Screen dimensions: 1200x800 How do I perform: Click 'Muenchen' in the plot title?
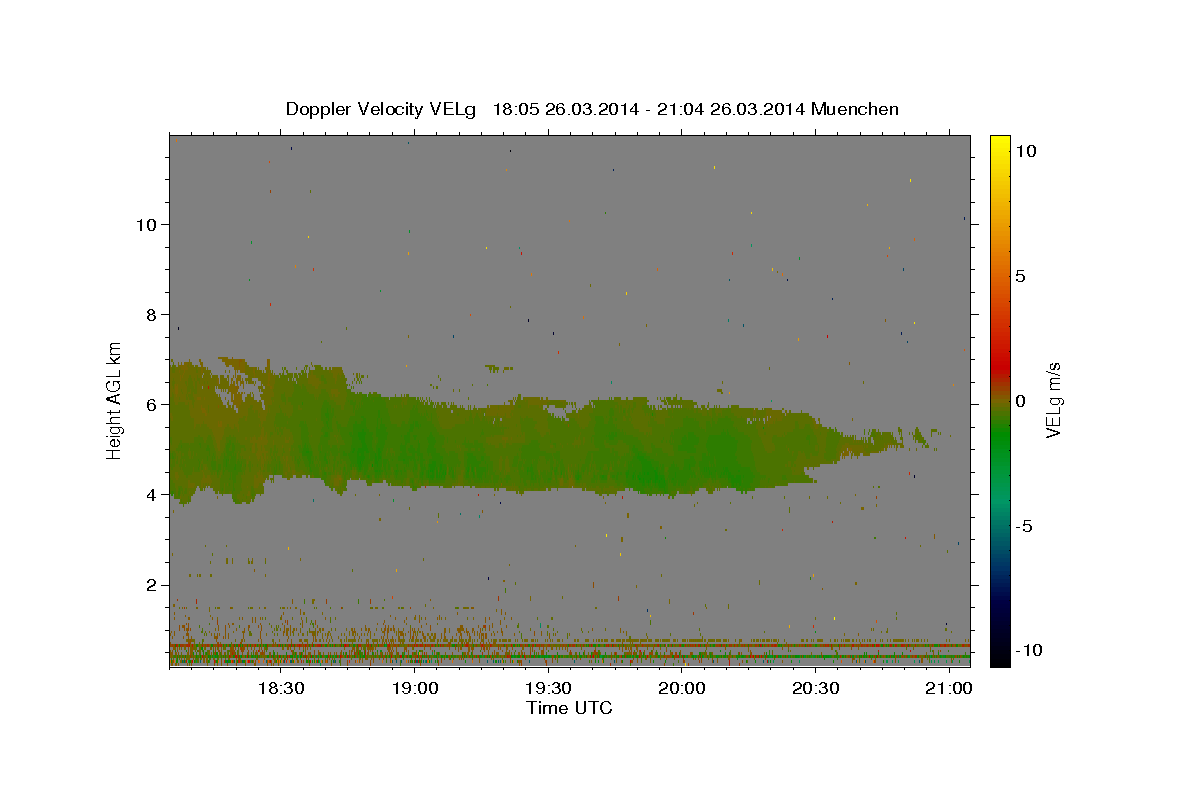point(855,109)
